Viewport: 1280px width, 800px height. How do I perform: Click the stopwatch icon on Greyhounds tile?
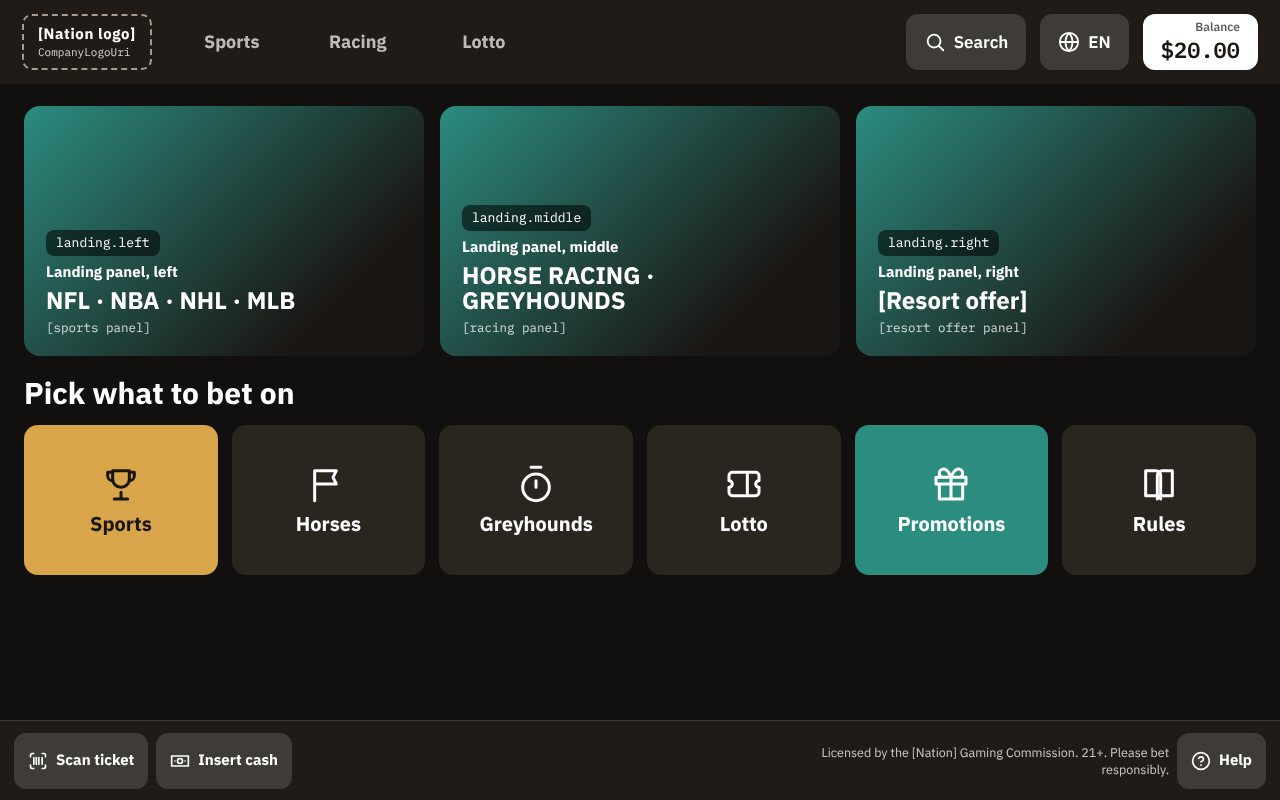click(536, 485)
